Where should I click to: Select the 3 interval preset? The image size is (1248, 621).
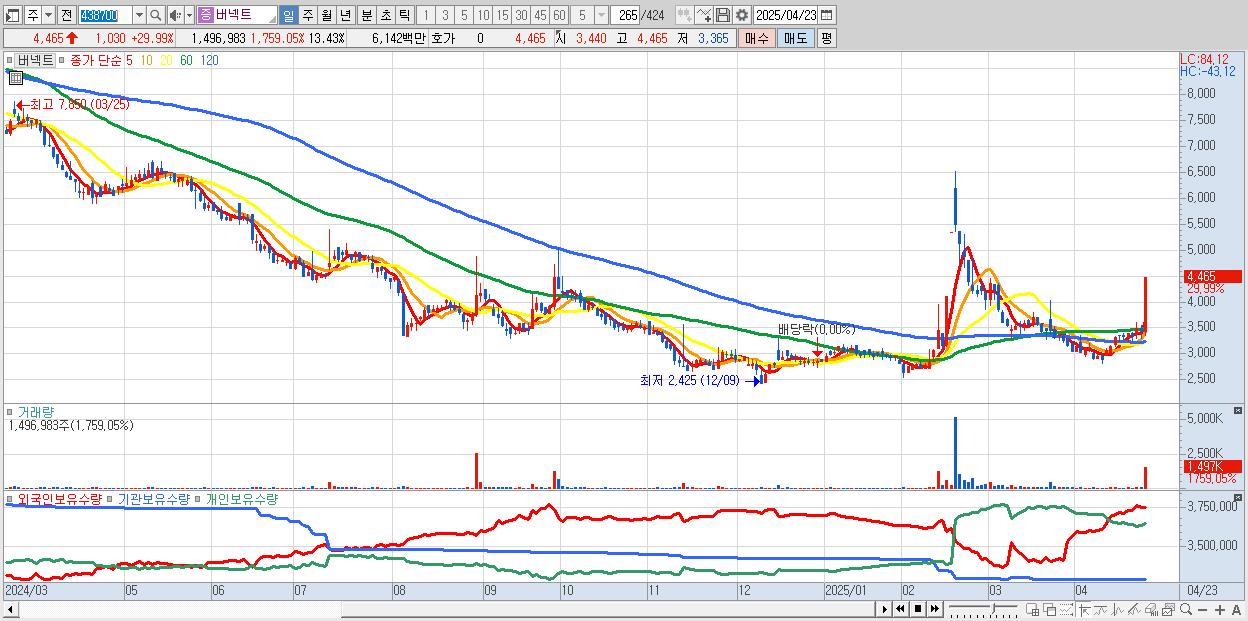[x=445, y=15]
